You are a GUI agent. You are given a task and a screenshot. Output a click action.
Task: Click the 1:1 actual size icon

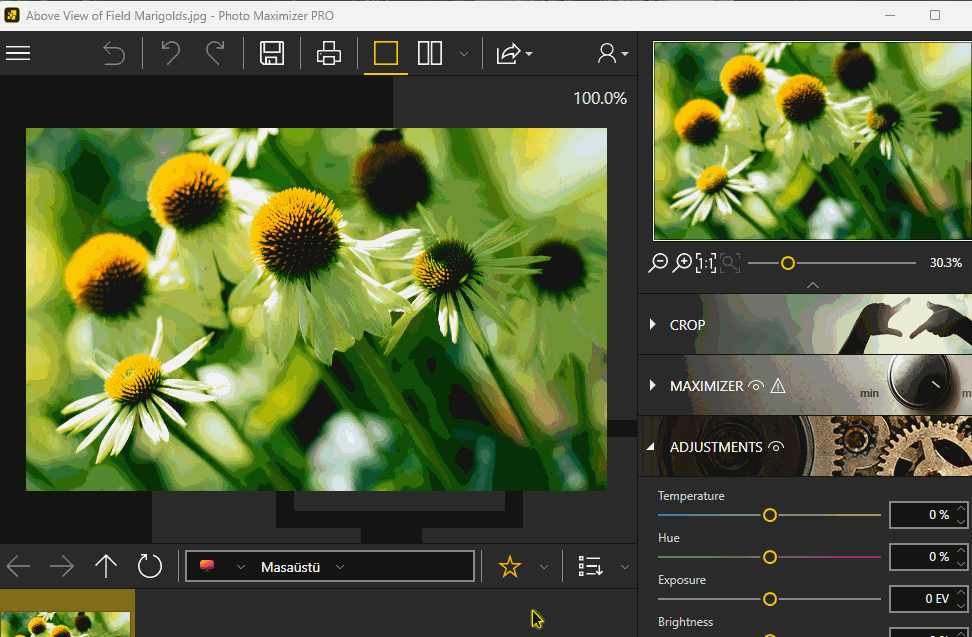point(706,263)
